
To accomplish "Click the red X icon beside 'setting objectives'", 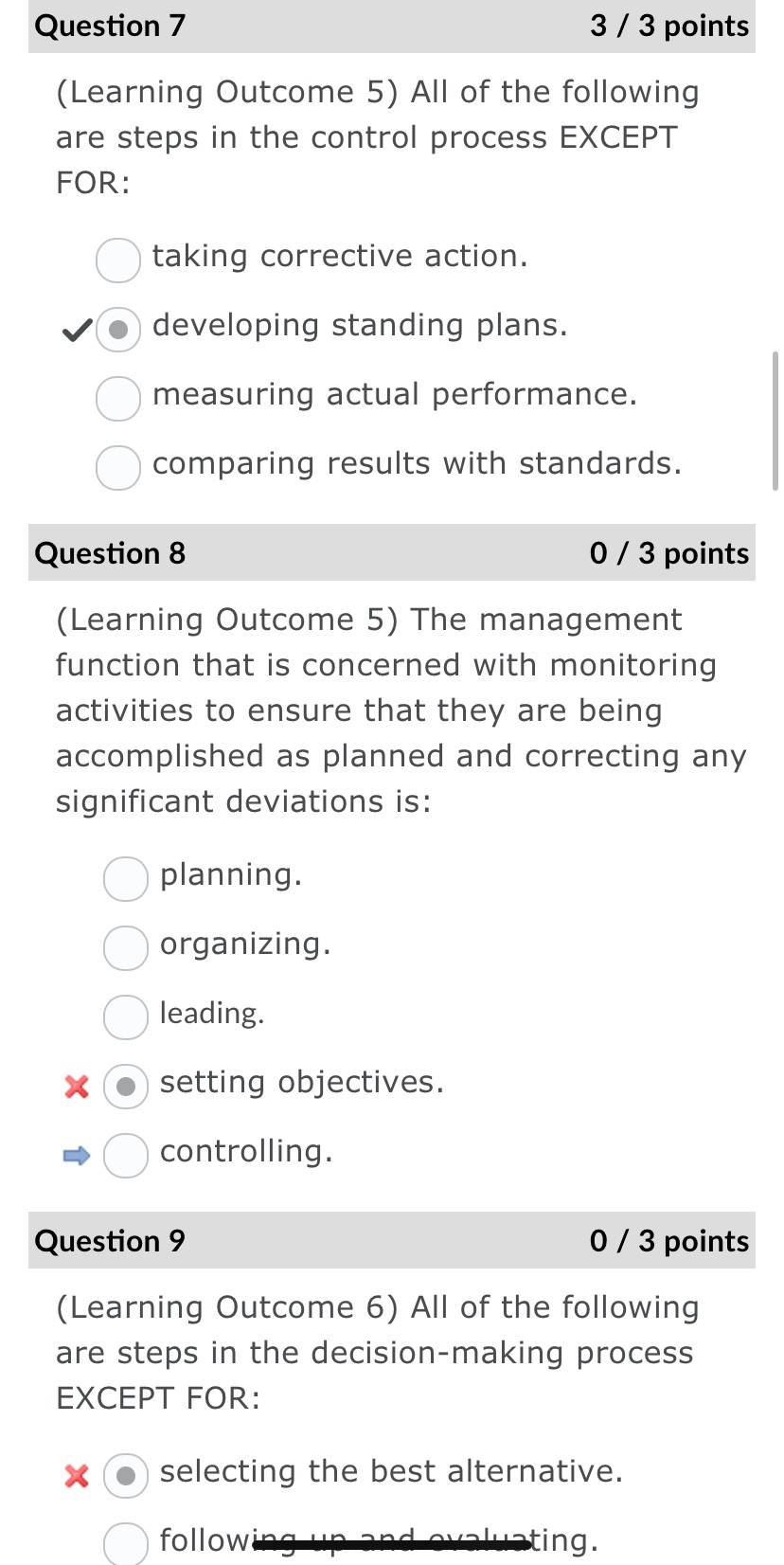I will coord(77,1087).
